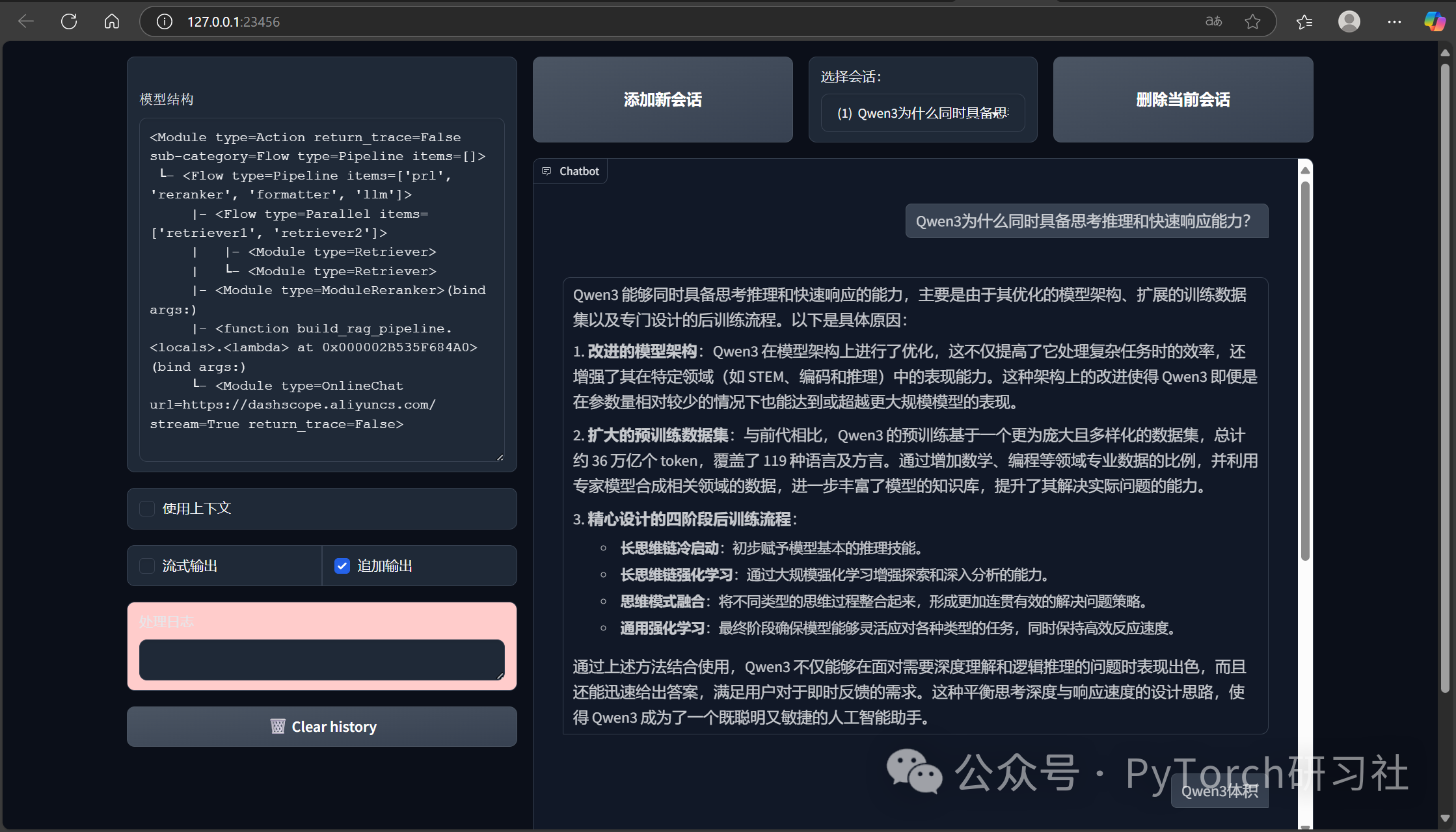Viewport: 1456px width, 832px height.
Task: Click the 删除当前会话 button
Action: click(1182, 100)
